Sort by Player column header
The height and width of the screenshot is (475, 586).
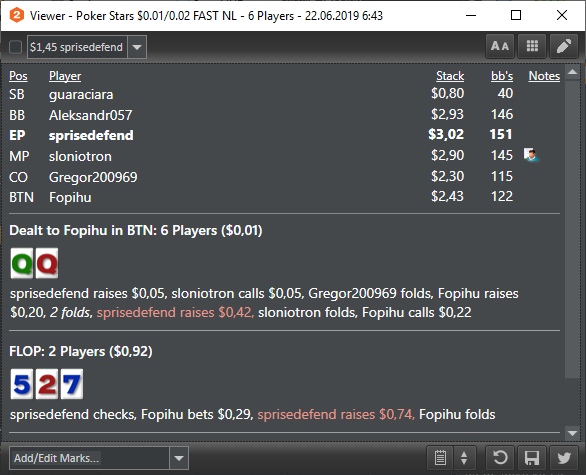65,76
